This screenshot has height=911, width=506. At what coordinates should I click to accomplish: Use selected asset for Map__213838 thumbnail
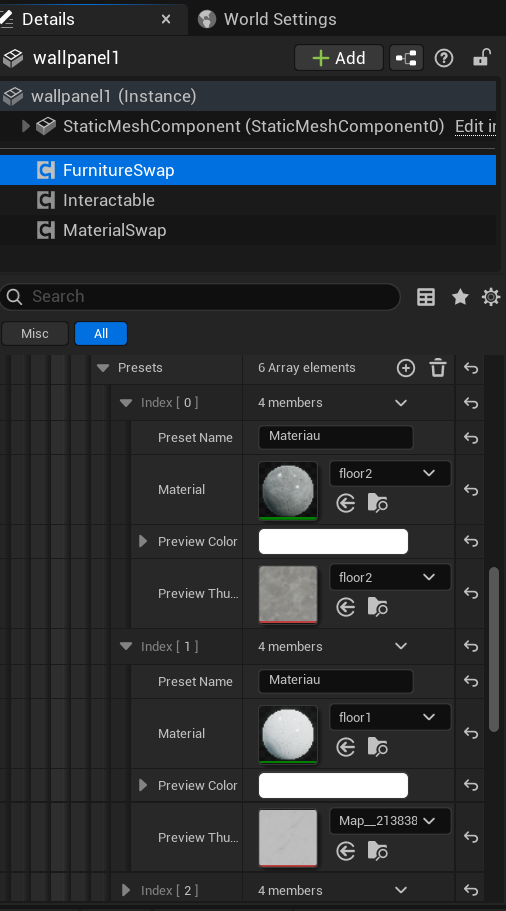click(x=346, y=852)
